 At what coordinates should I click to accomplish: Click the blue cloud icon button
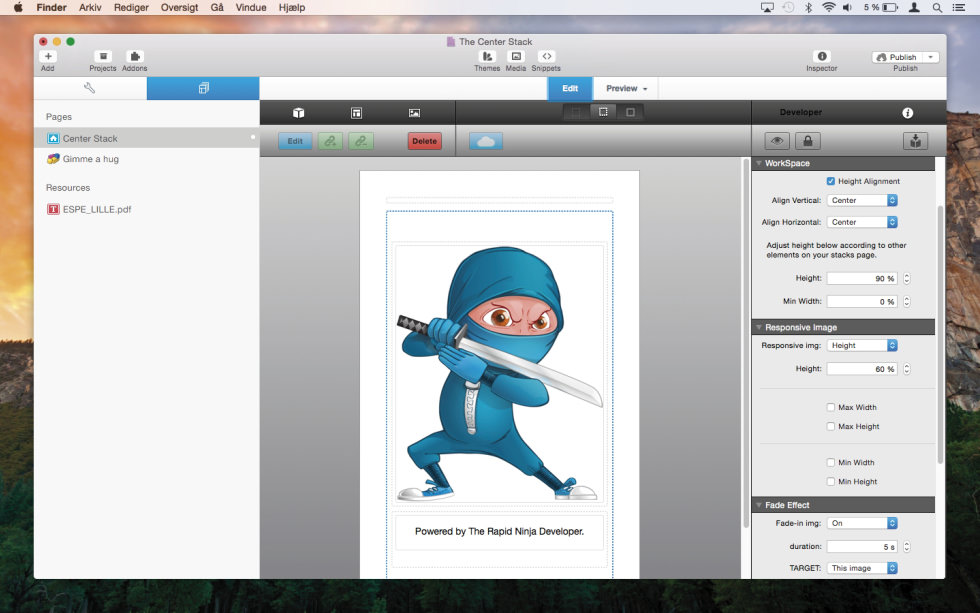click(486, 141)
